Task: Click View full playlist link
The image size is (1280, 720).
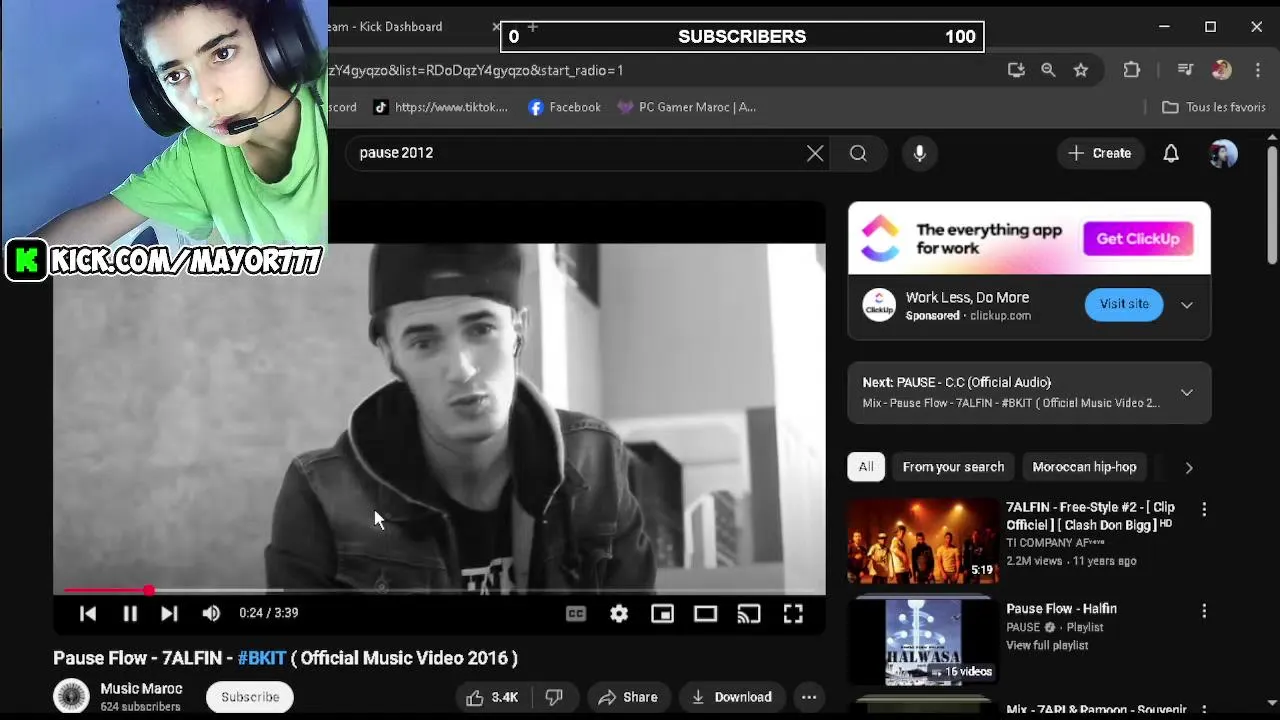Action: (1047, 646)
